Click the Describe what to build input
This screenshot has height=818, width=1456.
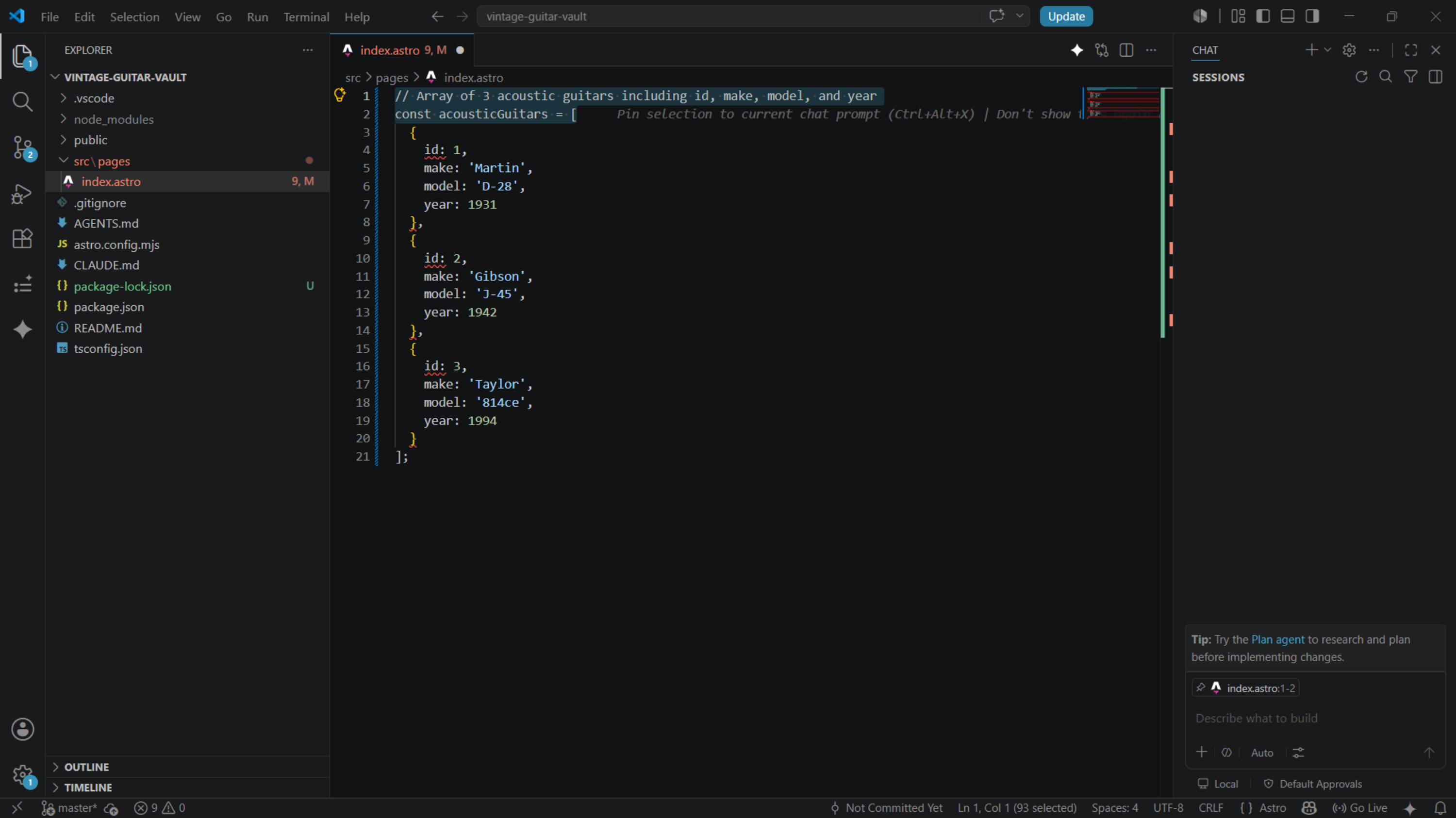(1315, 718)
